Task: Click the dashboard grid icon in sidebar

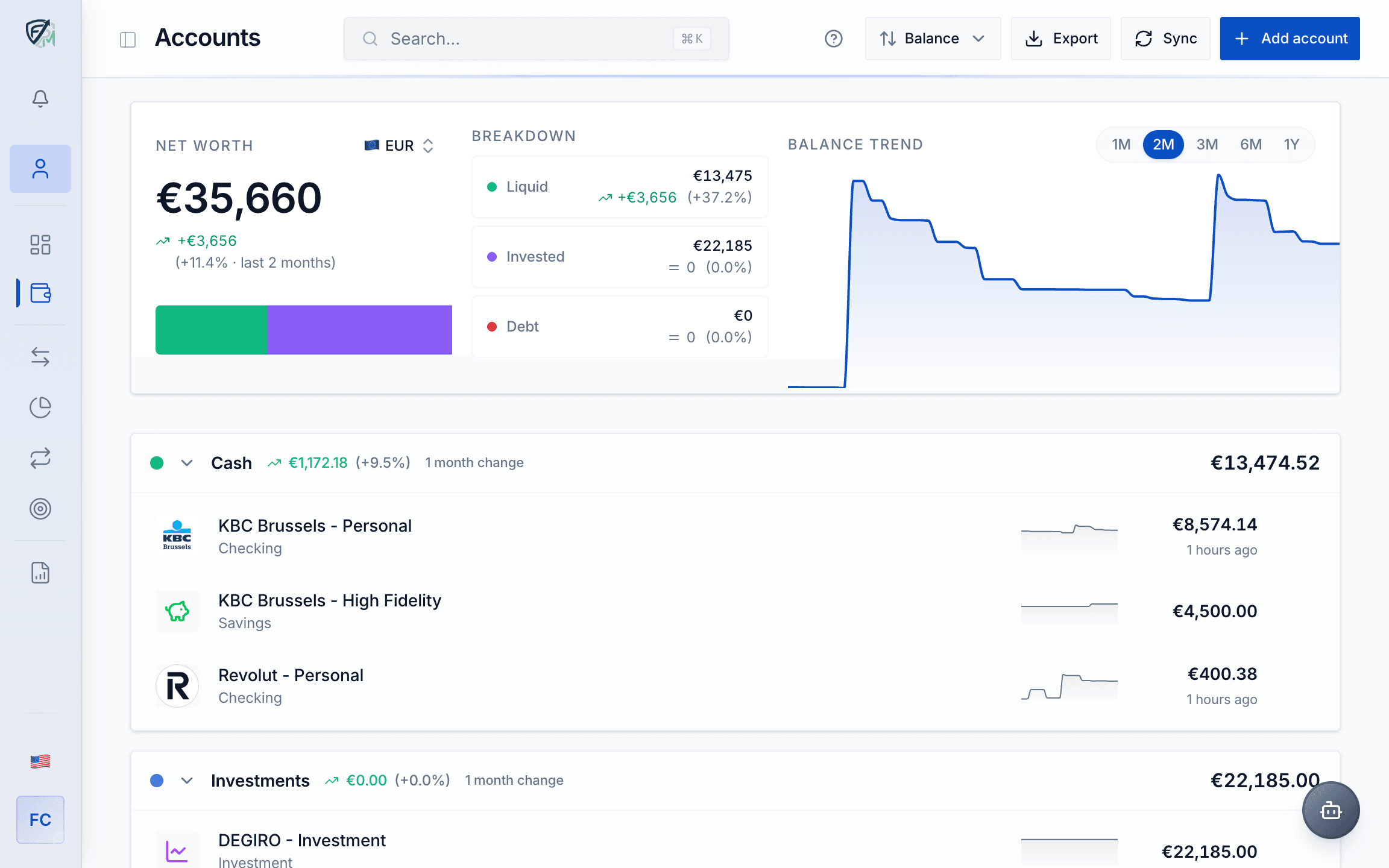Action: (40, 245)
